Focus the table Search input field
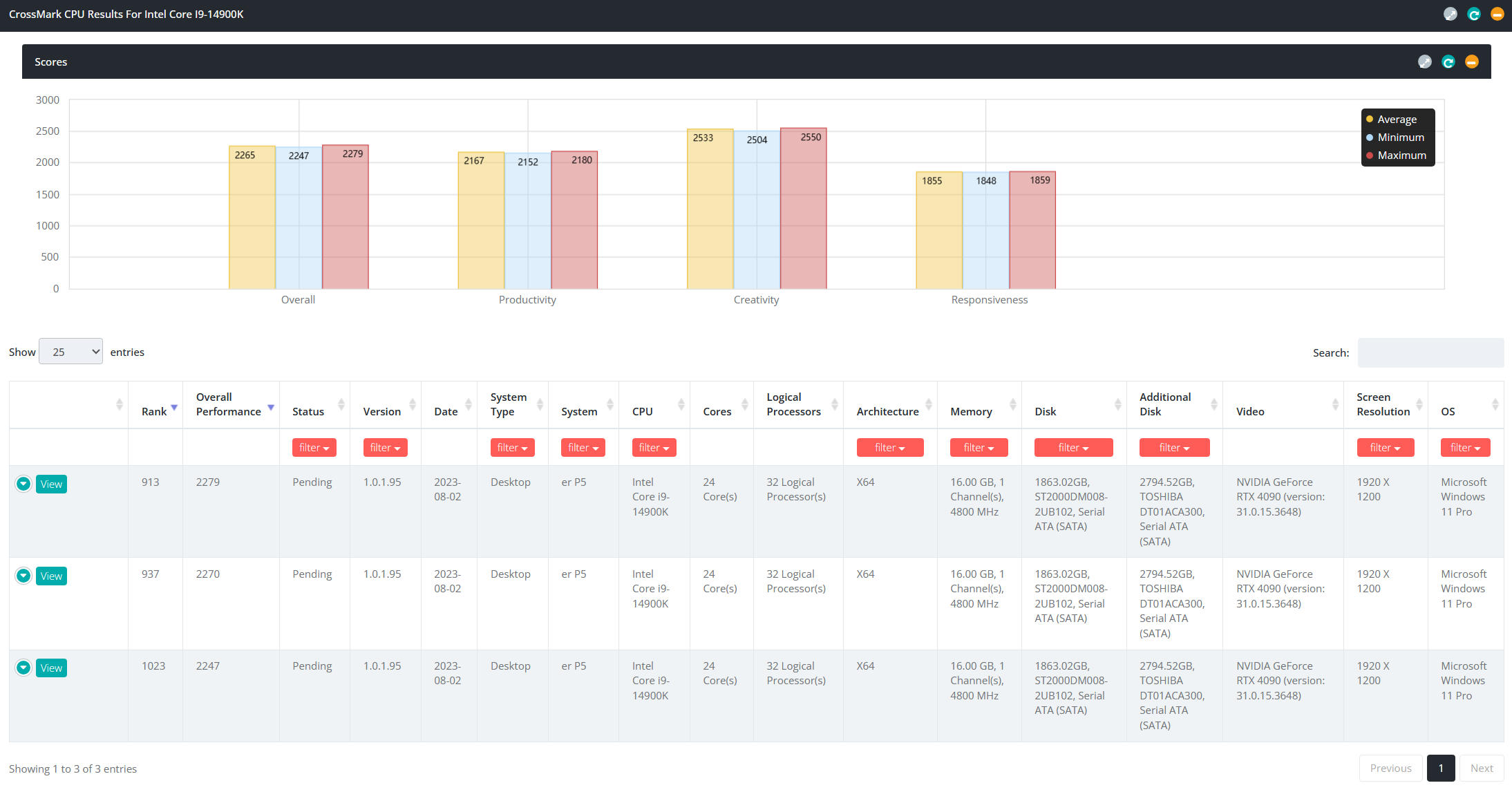This screenshot has width=1512, height=792. (x=1430, y=352)
